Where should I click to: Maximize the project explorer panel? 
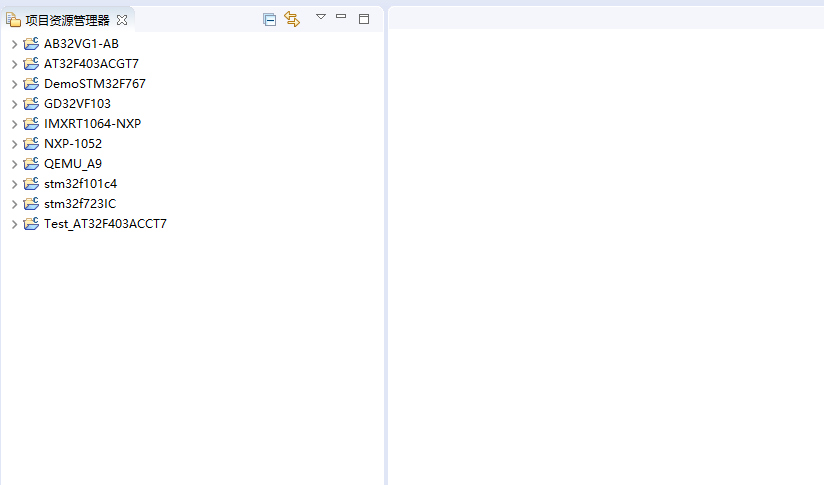(x=364, y=19)
